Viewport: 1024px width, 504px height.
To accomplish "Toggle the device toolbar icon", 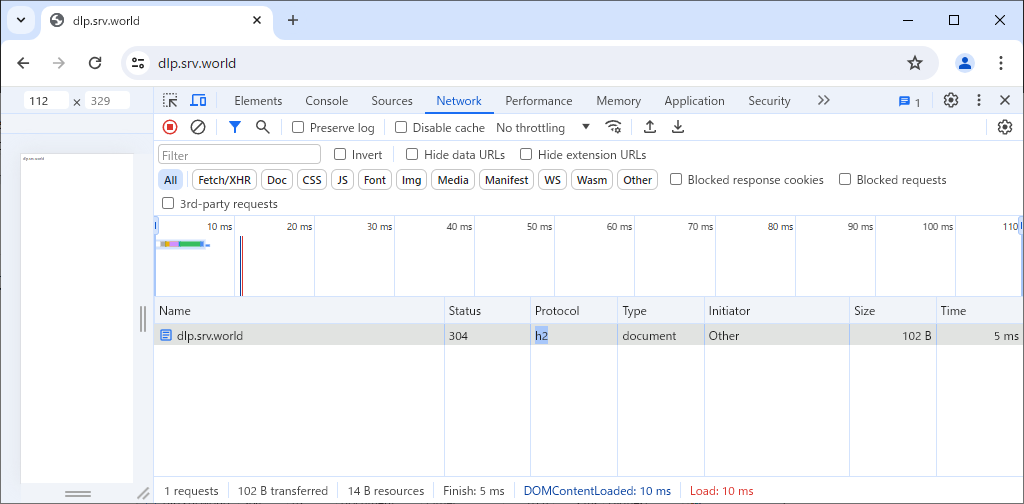I will click(199, 101).
